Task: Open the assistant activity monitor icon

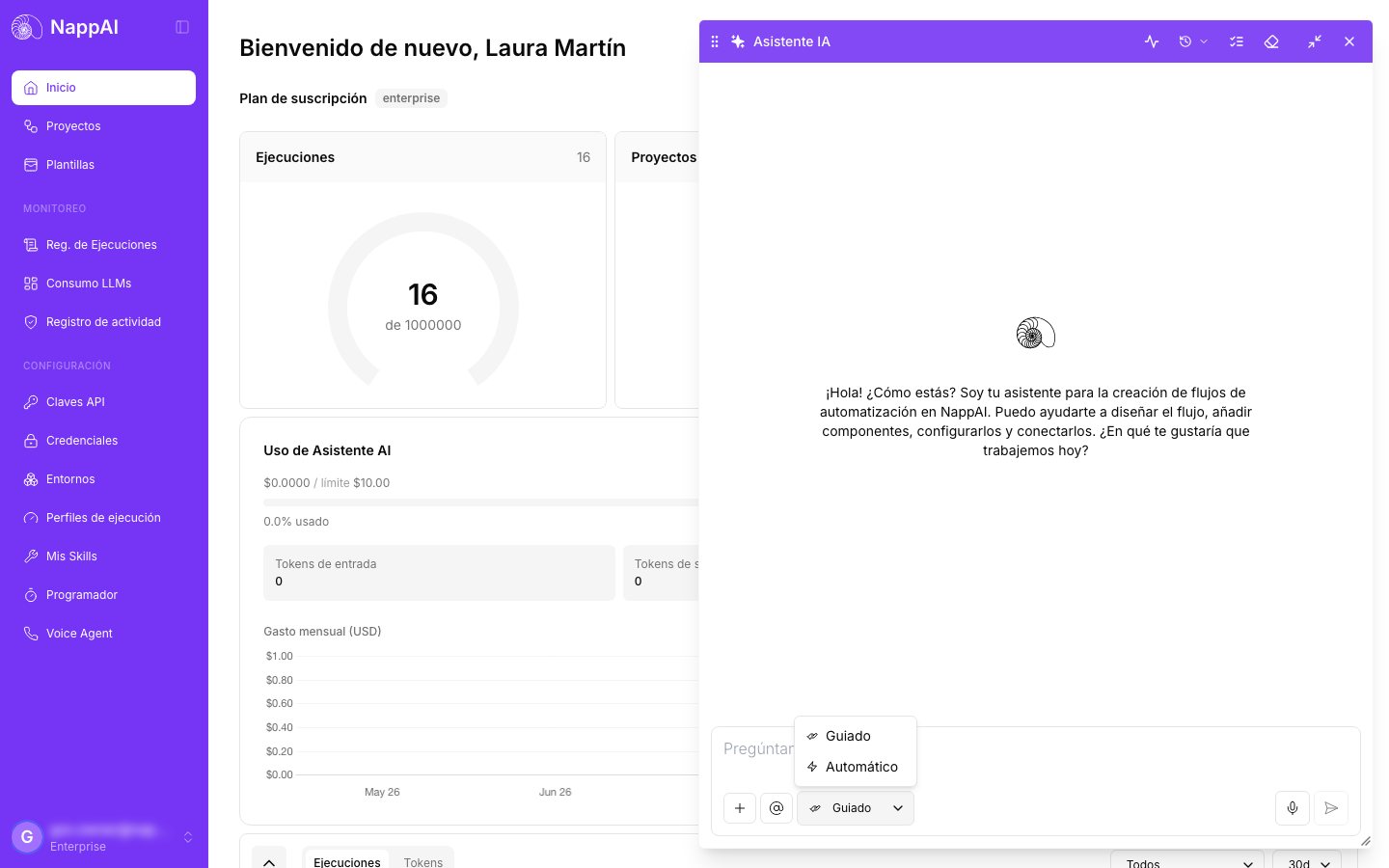Action: coord(1152,41)
